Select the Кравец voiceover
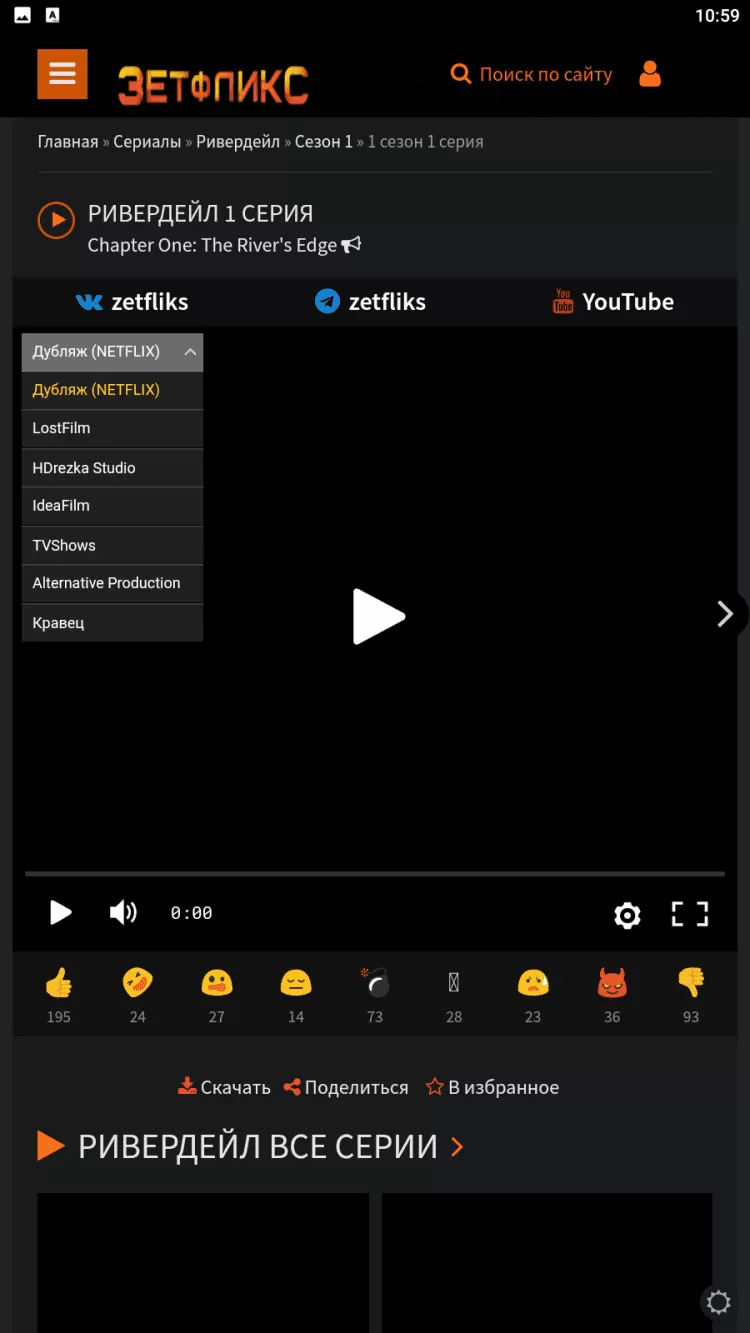Screen dimensions: 750x1333 (112, 623)
